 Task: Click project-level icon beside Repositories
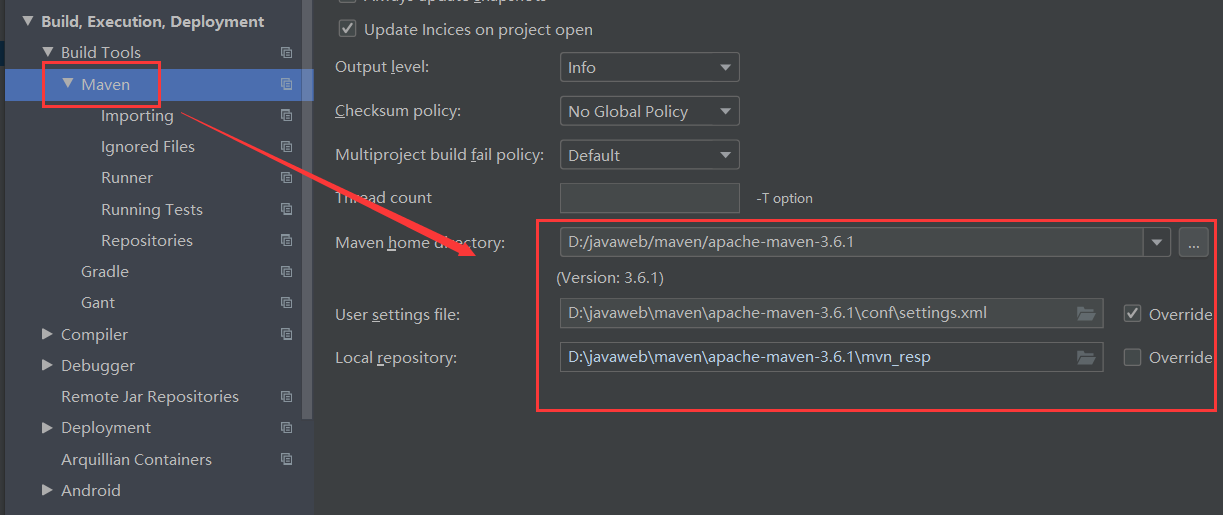tap(287, 241)
